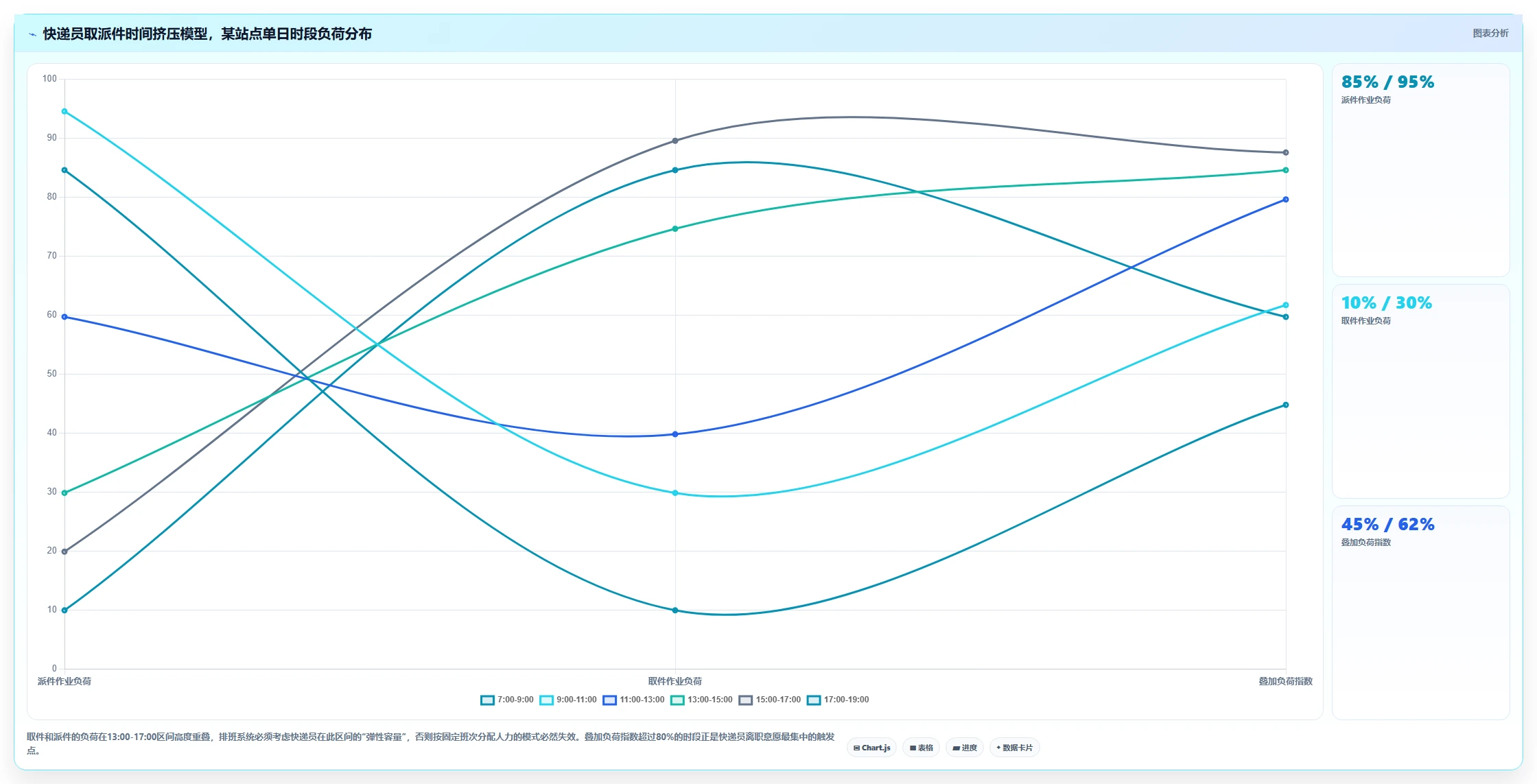The width and height of the screenshot is (1537, 784).
Task: Select the 10% / 30% 取件作业负荷 card
Action: tap(1420, 391)
